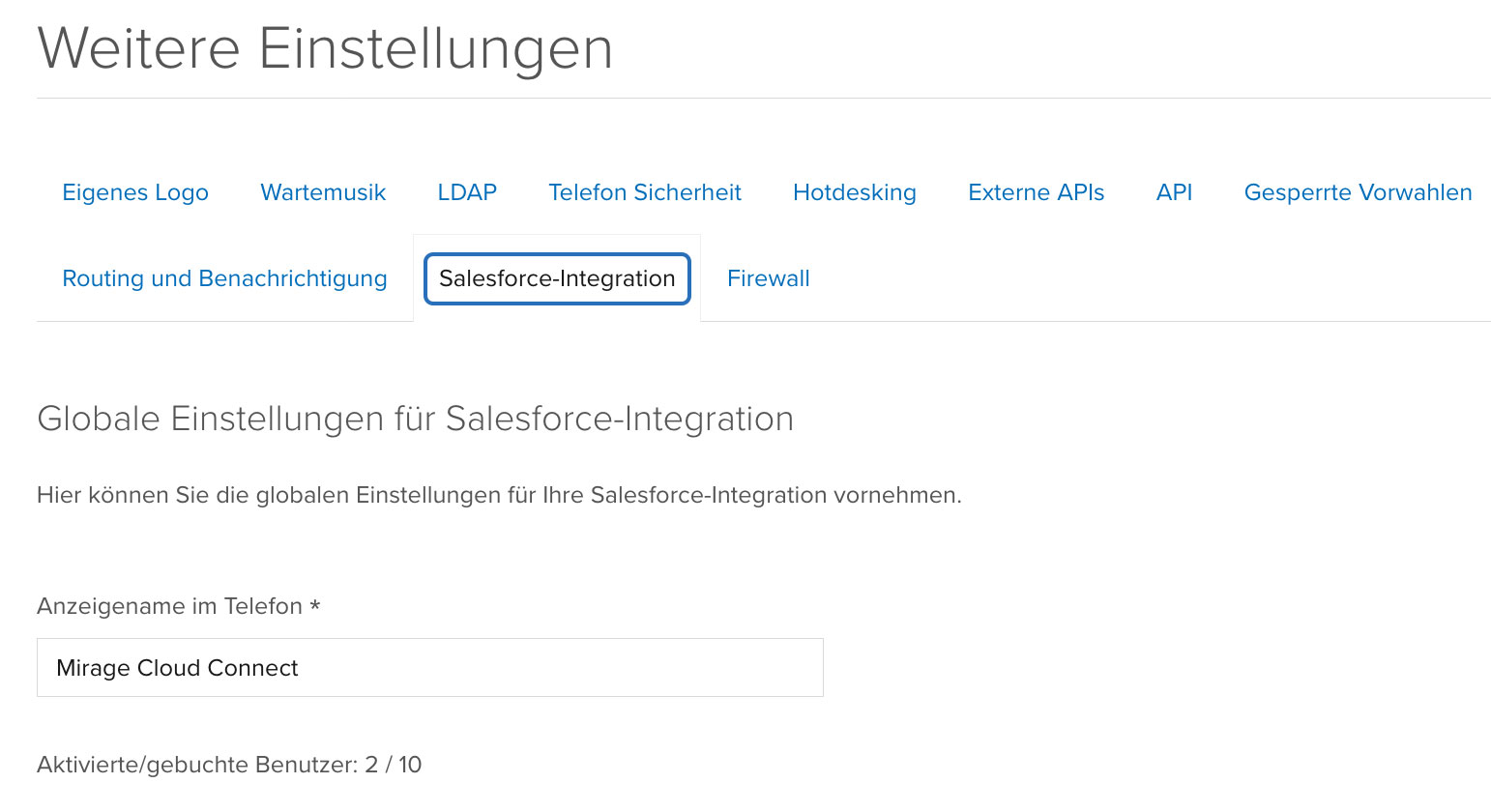The height and width of the screenshot is (812, 1491).
Task: Click the divider line below Weitere Einstellungen
Action: pos(764,98)
